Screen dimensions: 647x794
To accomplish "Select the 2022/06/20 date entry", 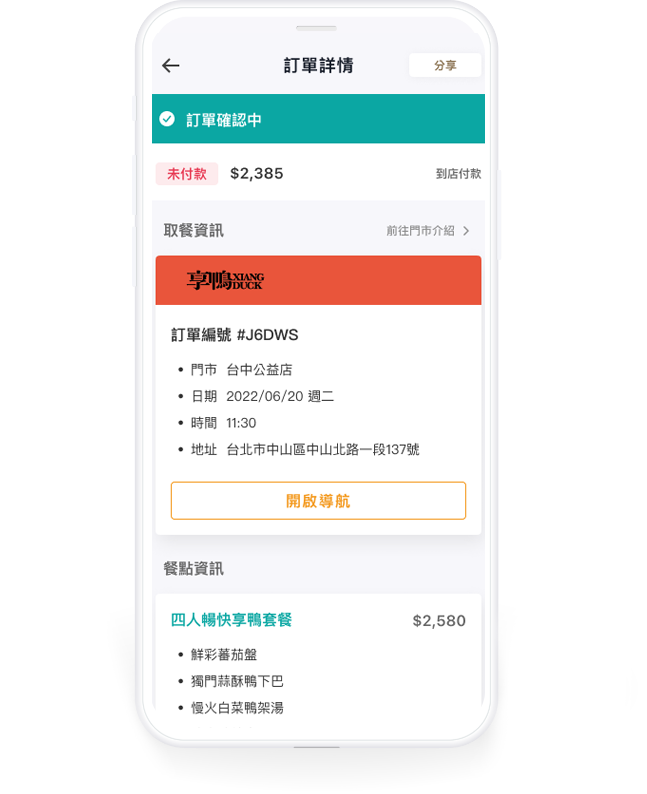I will coord(280,396).
